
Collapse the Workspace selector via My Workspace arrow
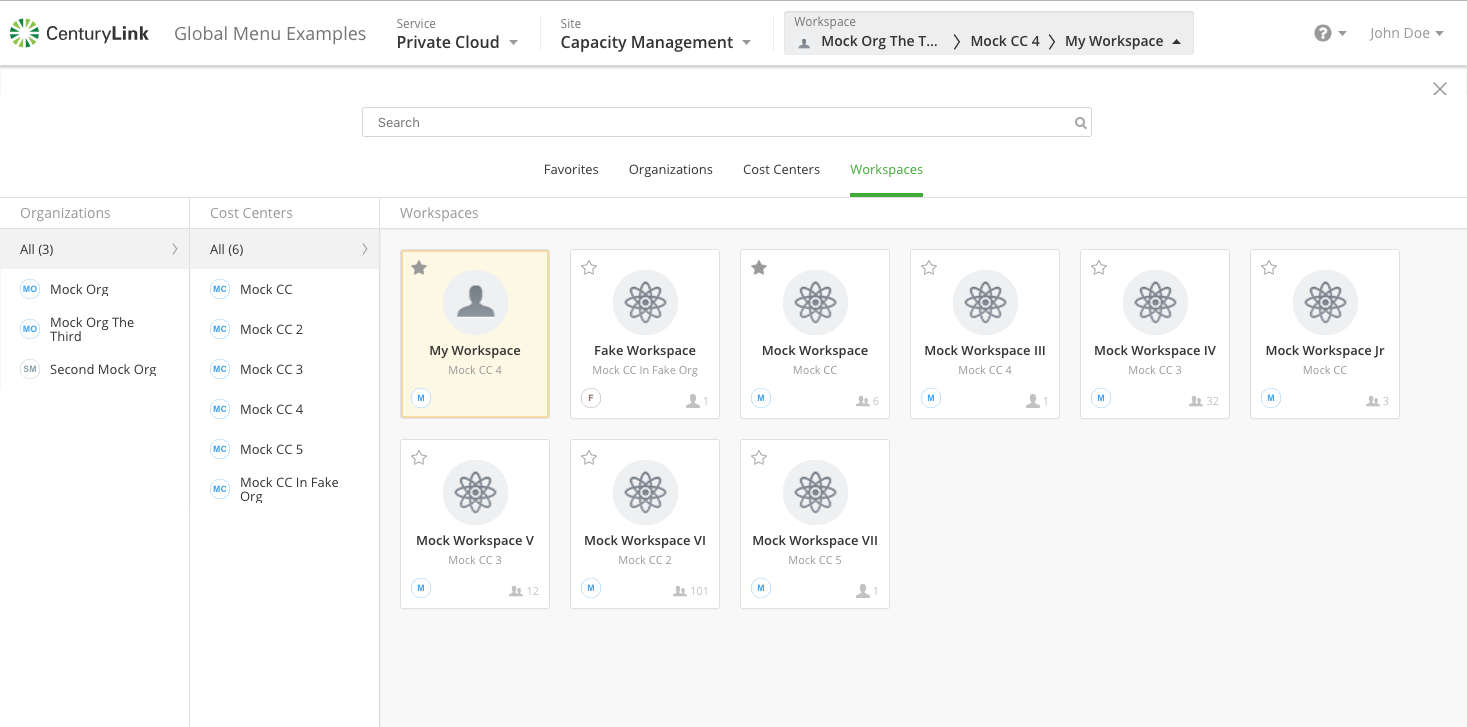[x=1176, y=42]
